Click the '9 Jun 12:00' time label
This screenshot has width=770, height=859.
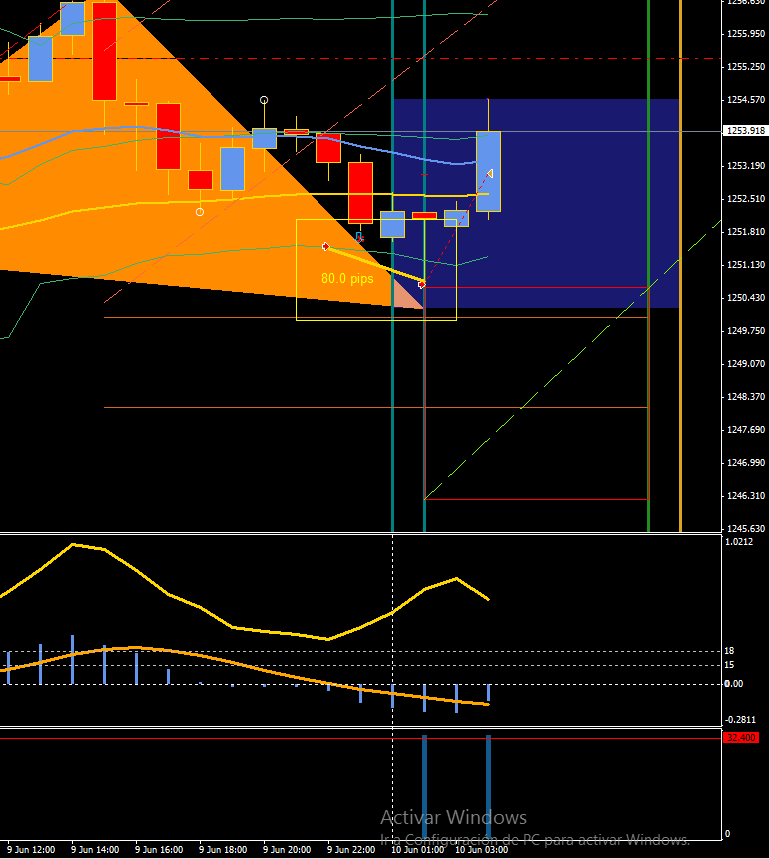pos(31,850)
